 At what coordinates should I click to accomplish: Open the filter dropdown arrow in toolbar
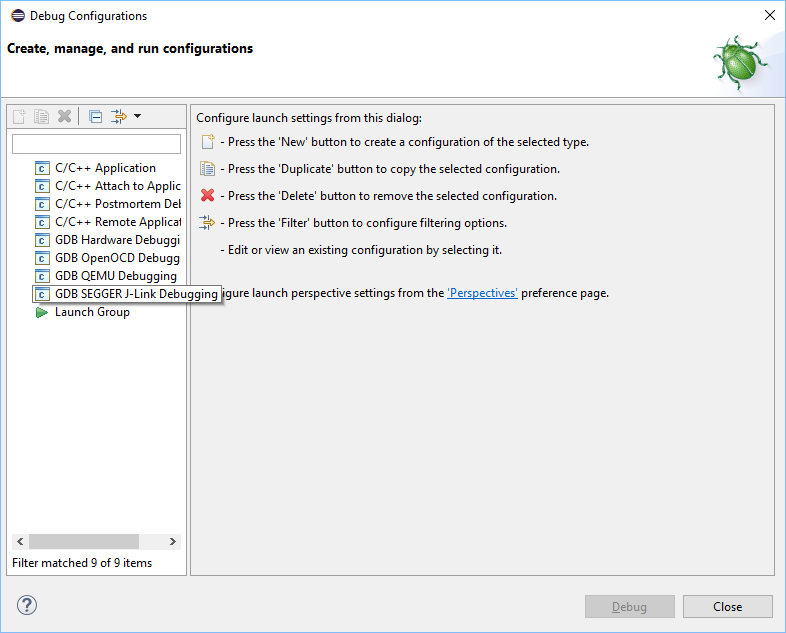coord(137,116)
